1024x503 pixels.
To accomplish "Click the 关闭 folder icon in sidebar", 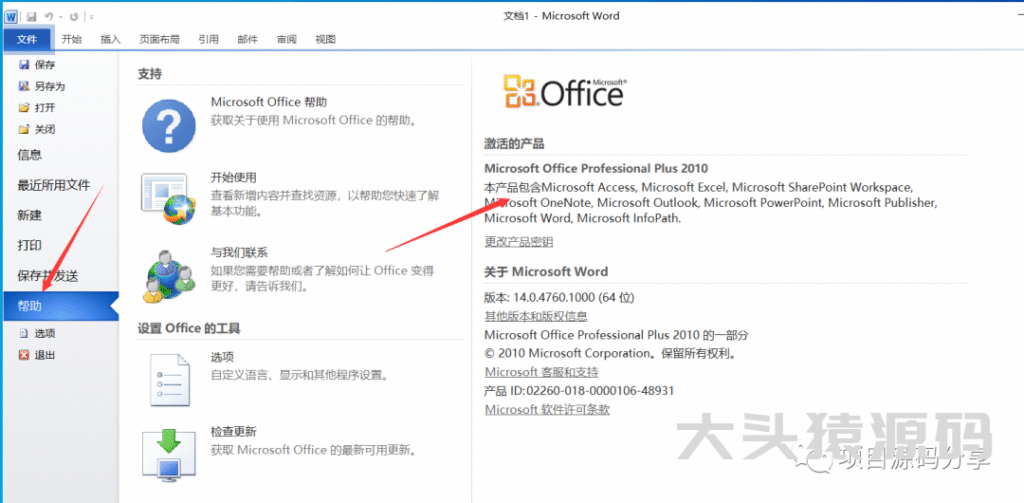I will tap(24, 129).
